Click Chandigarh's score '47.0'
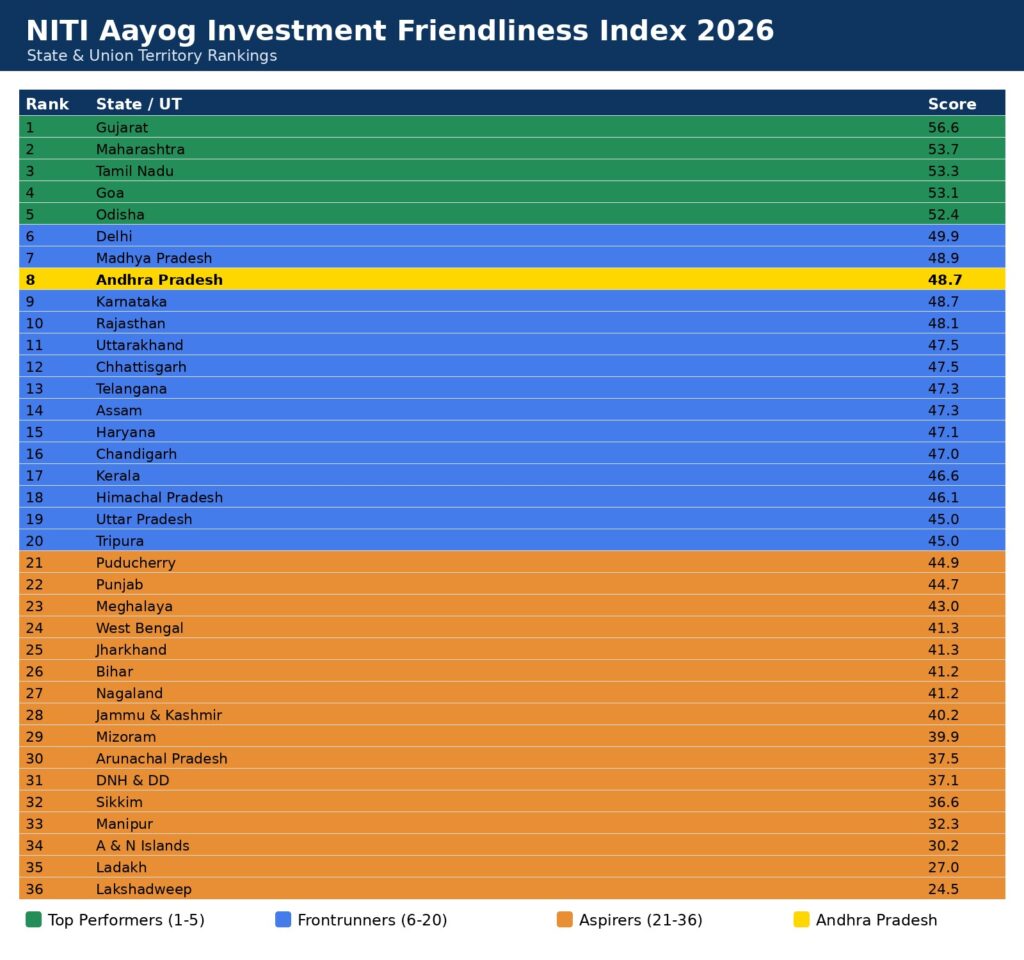The width and height of the screenshot is (1024, 960). (944, 454)
